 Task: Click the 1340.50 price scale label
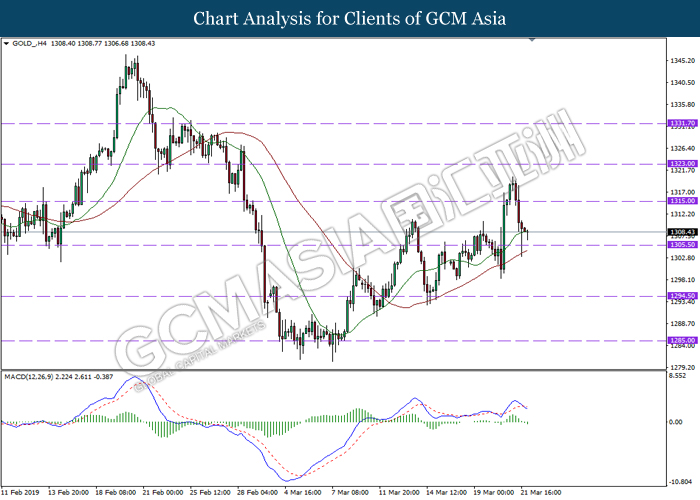pyautogui.click(x=683, y=83)
